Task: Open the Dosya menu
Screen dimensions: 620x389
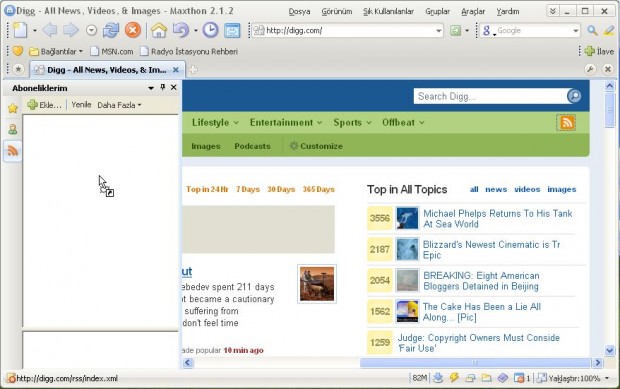Action: pyautogui.click(x=299, y=11)
